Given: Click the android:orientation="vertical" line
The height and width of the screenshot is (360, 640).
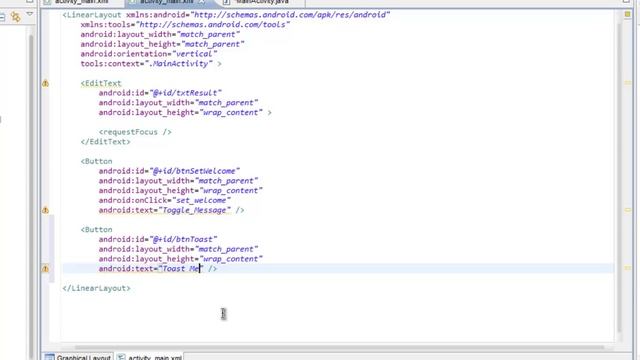Looking at the screenshot, I should 149,54.
